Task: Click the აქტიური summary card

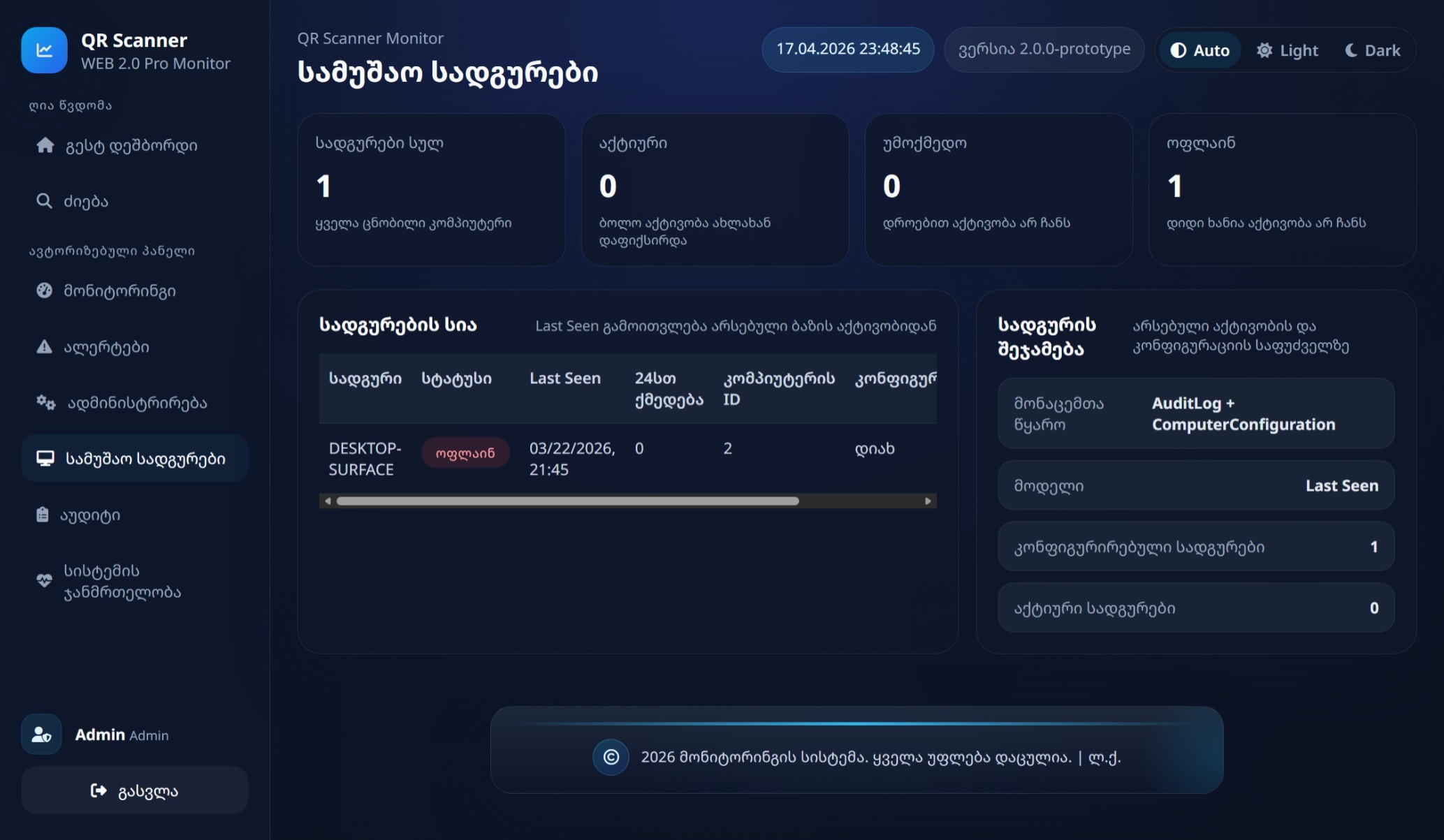Action: tap(715, 190)
